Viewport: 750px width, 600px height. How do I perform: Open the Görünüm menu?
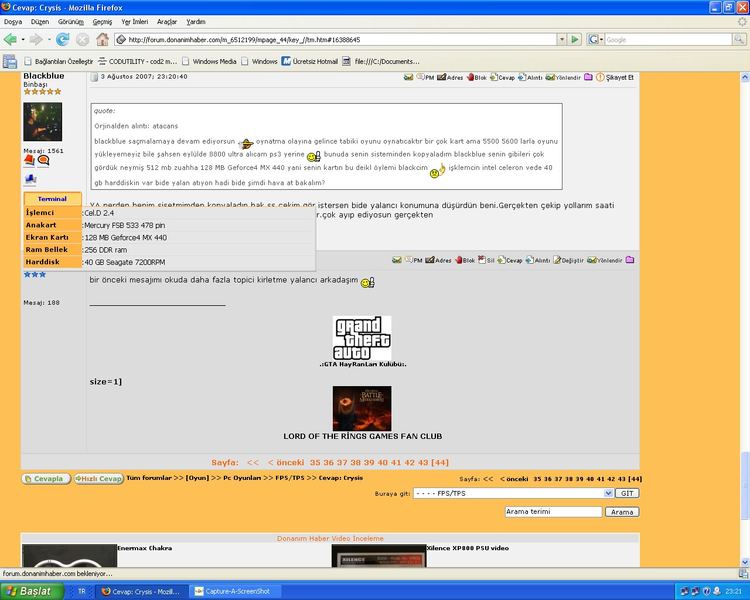(71, 22)
